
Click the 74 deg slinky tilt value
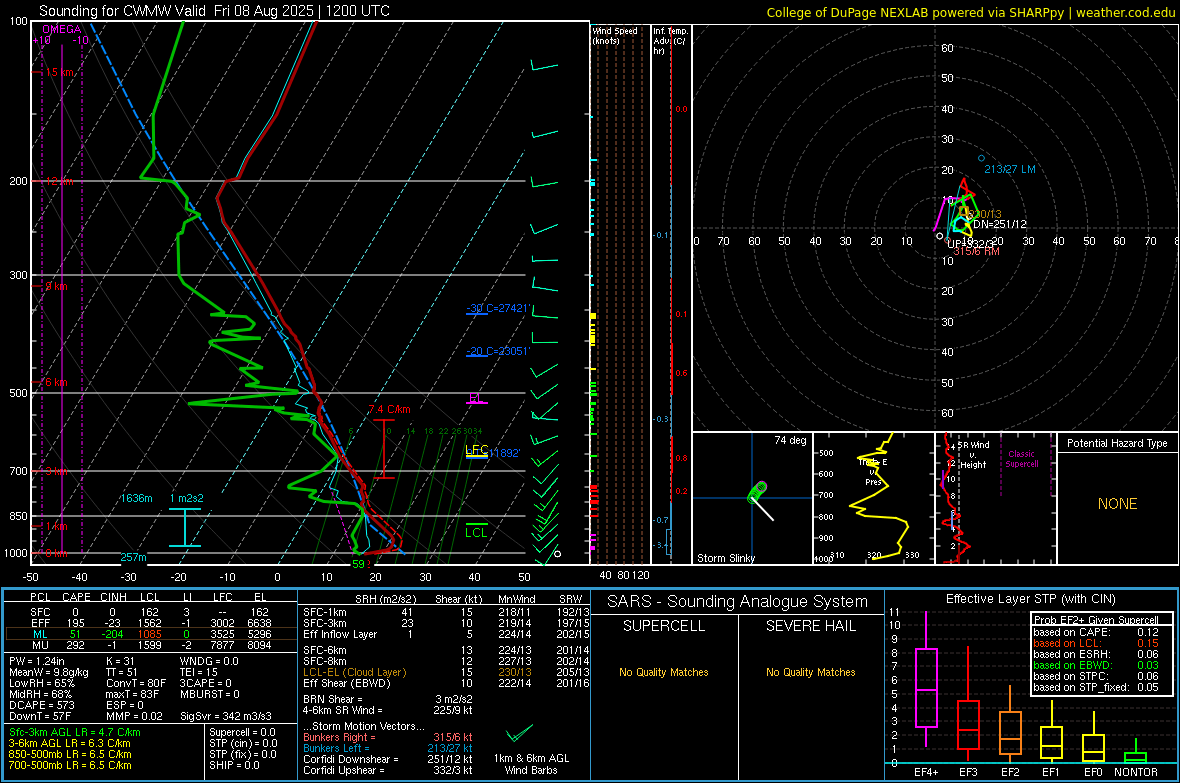pyautogui.click(x=790, y=440)
